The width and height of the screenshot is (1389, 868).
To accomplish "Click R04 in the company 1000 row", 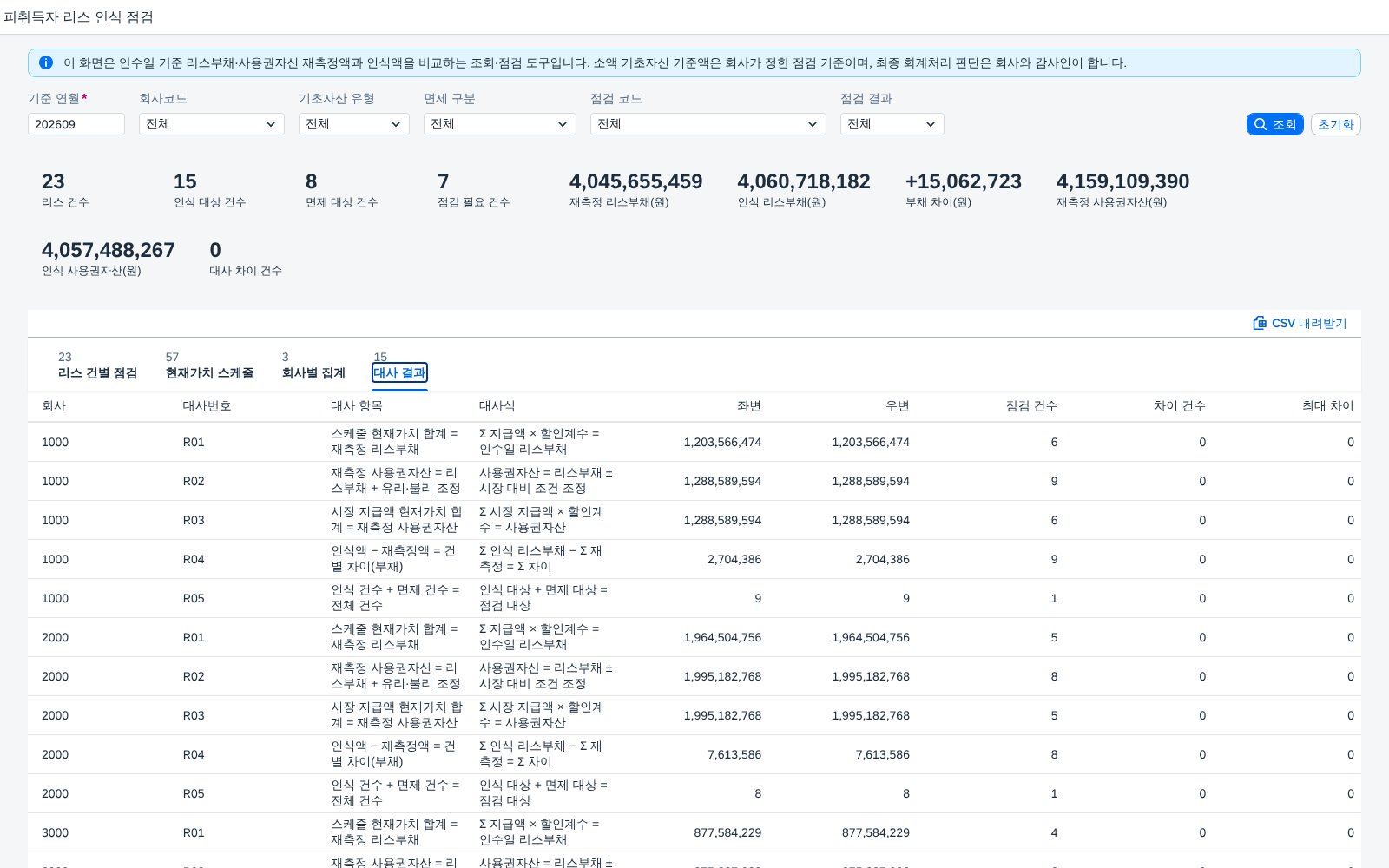I will (x=194, y=559).
